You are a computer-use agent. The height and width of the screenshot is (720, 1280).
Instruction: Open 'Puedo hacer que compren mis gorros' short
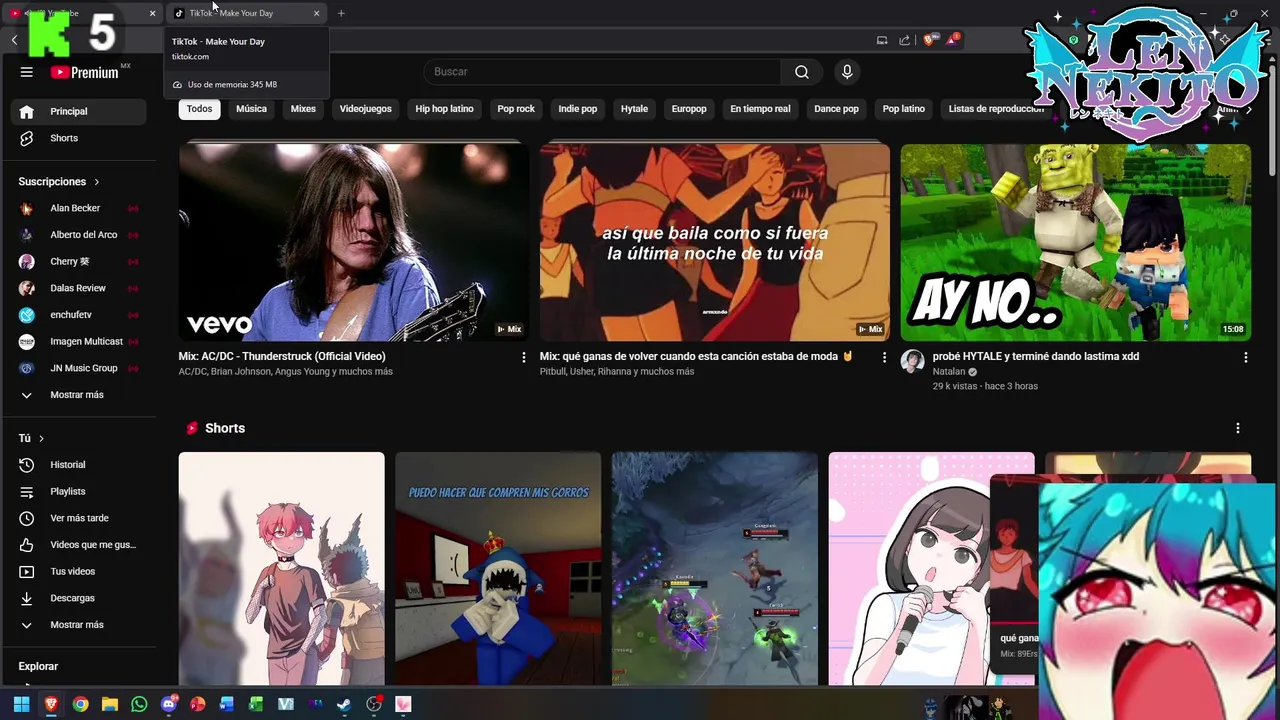click(498, 568)
